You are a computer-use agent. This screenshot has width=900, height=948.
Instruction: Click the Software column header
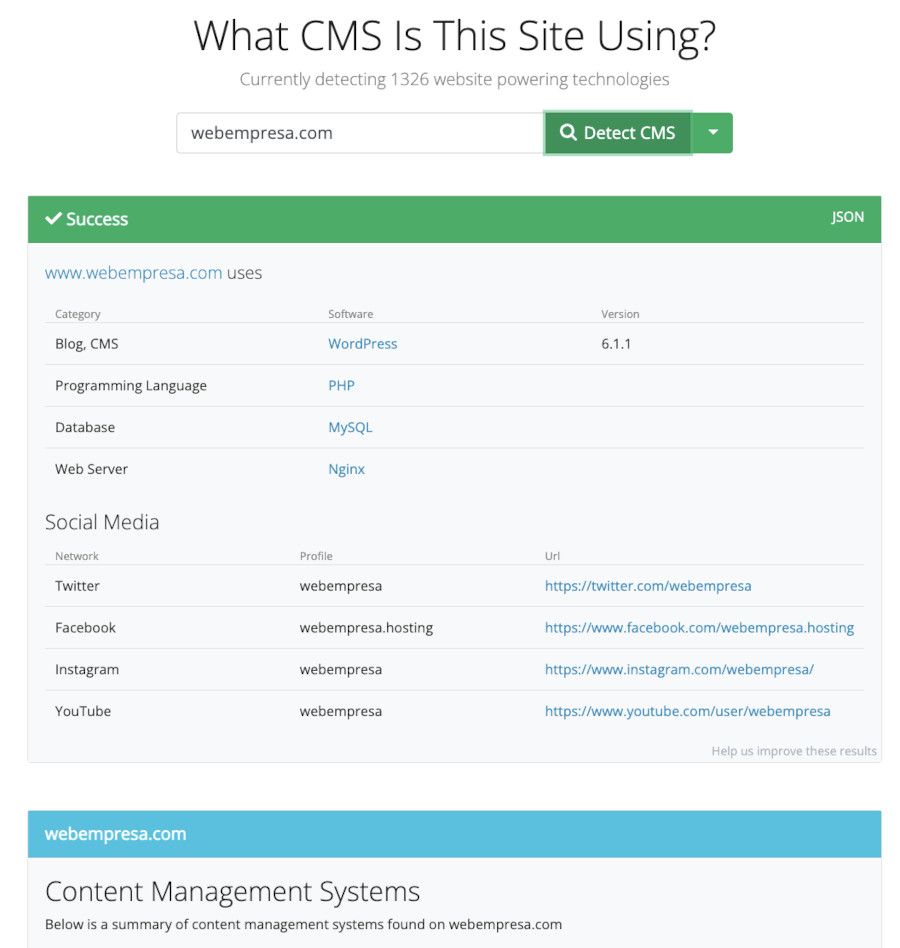[351, 314]
